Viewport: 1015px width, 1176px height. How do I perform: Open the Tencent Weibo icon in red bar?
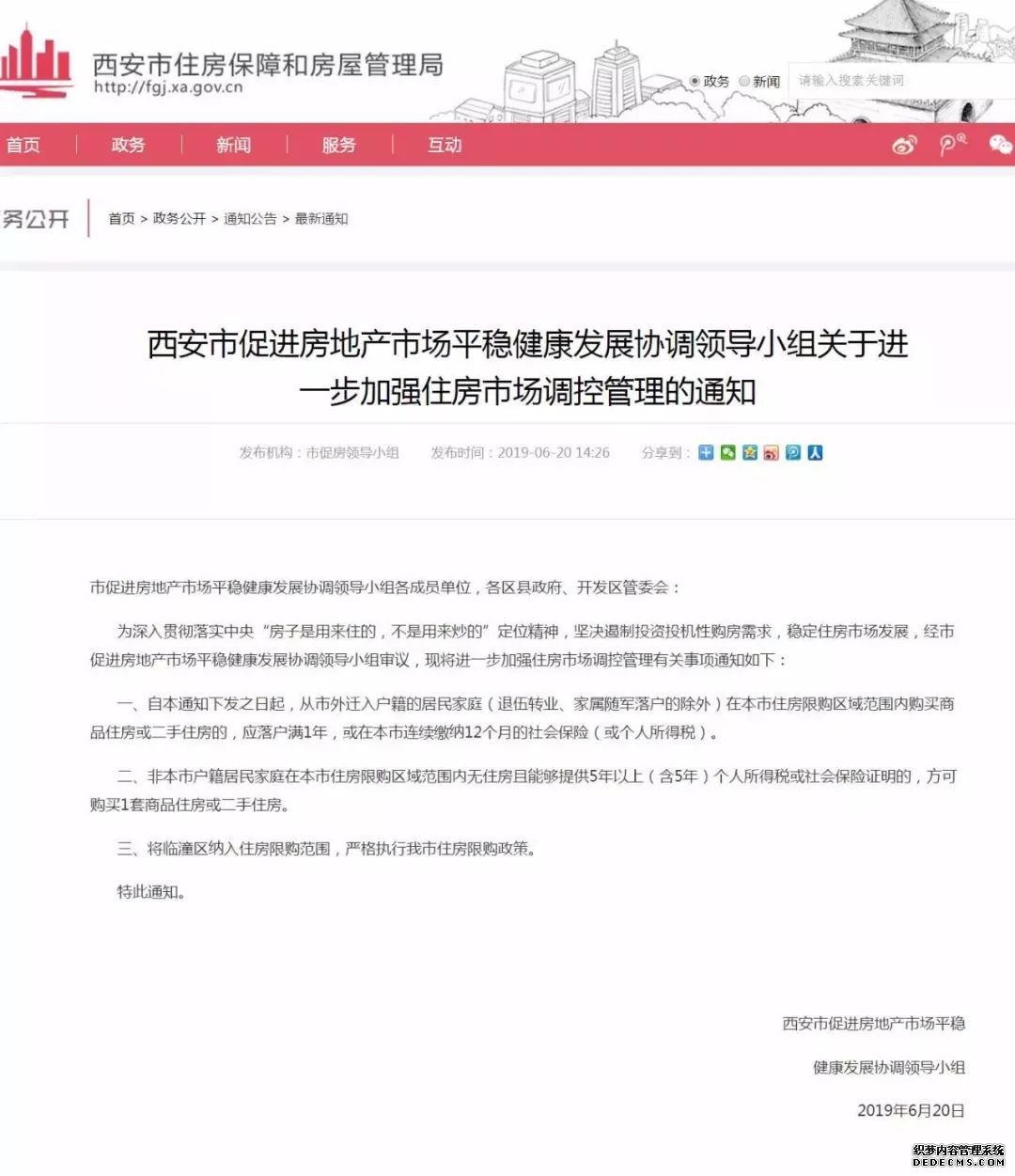[x=952, y=145]
